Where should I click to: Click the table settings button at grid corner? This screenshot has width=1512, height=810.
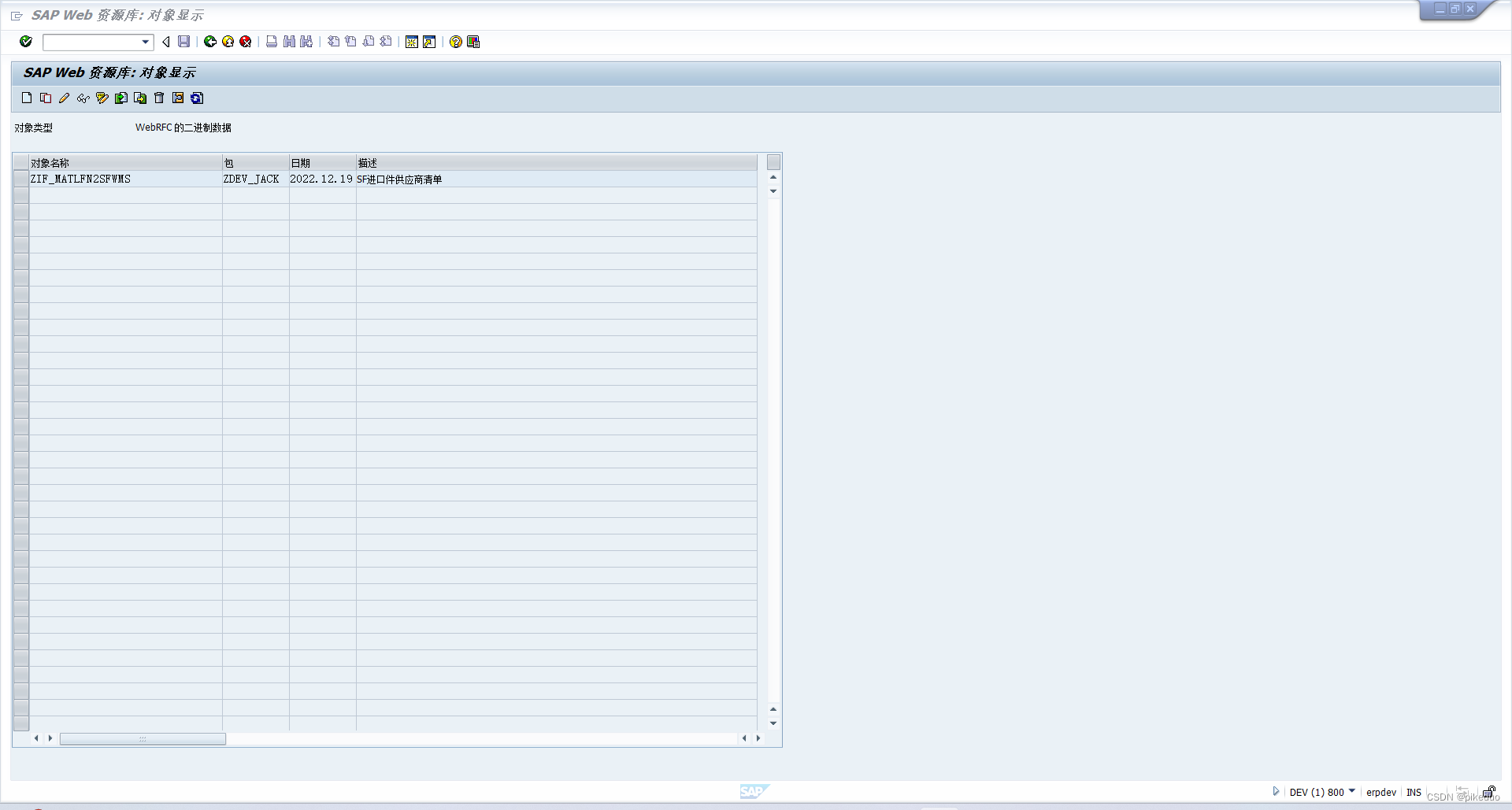click(x=773, y=162)
